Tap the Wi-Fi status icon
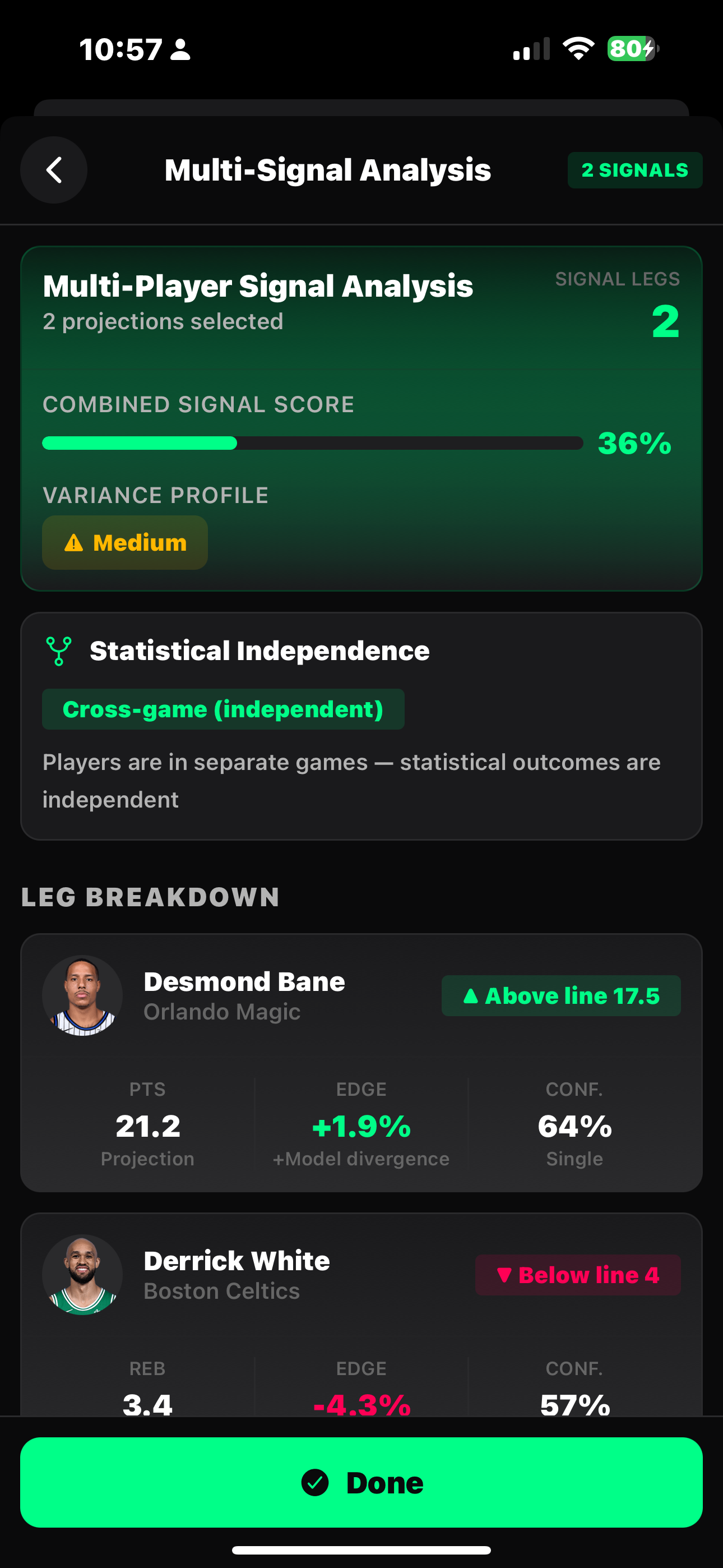Image resolution: width=723 pixels, height=1568 pixels. (578, 49)
